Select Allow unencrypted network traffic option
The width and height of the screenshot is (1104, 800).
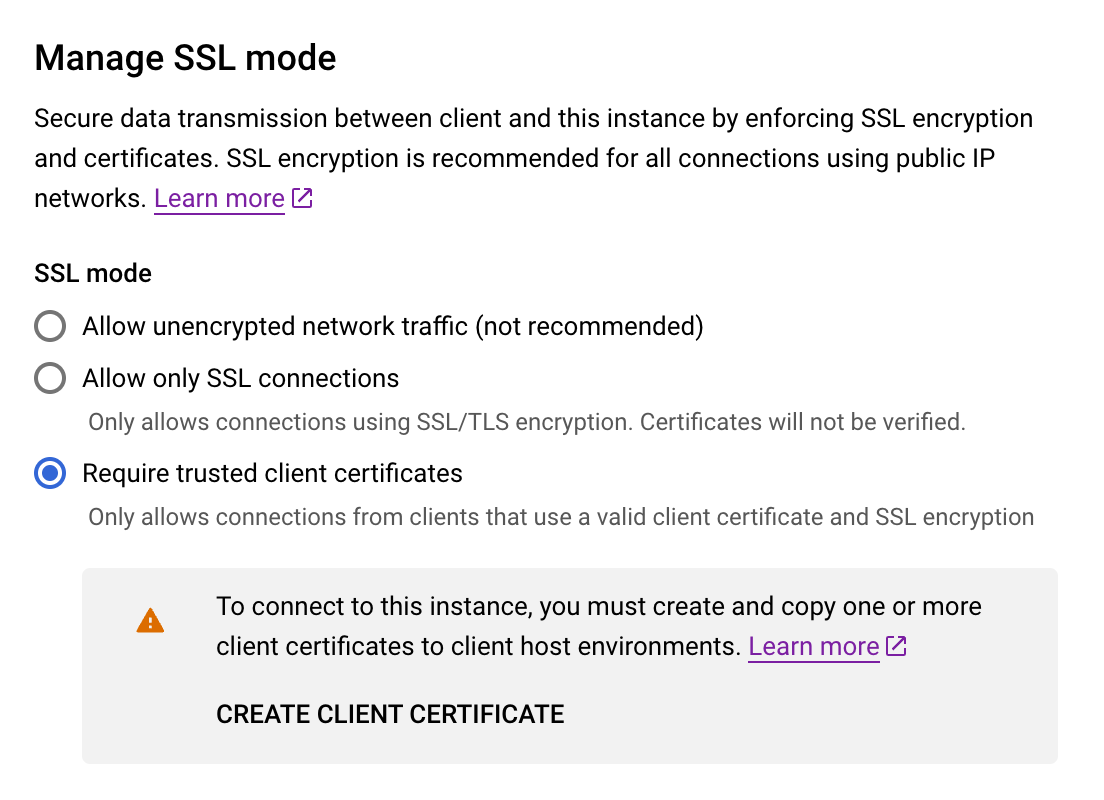pyautogui.click(x=49, y=326)
